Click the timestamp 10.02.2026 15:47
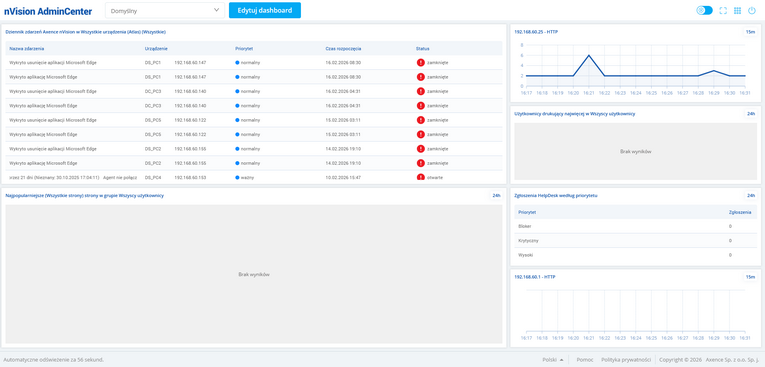The height and width of the screenshot is (367, 765). 343,178
